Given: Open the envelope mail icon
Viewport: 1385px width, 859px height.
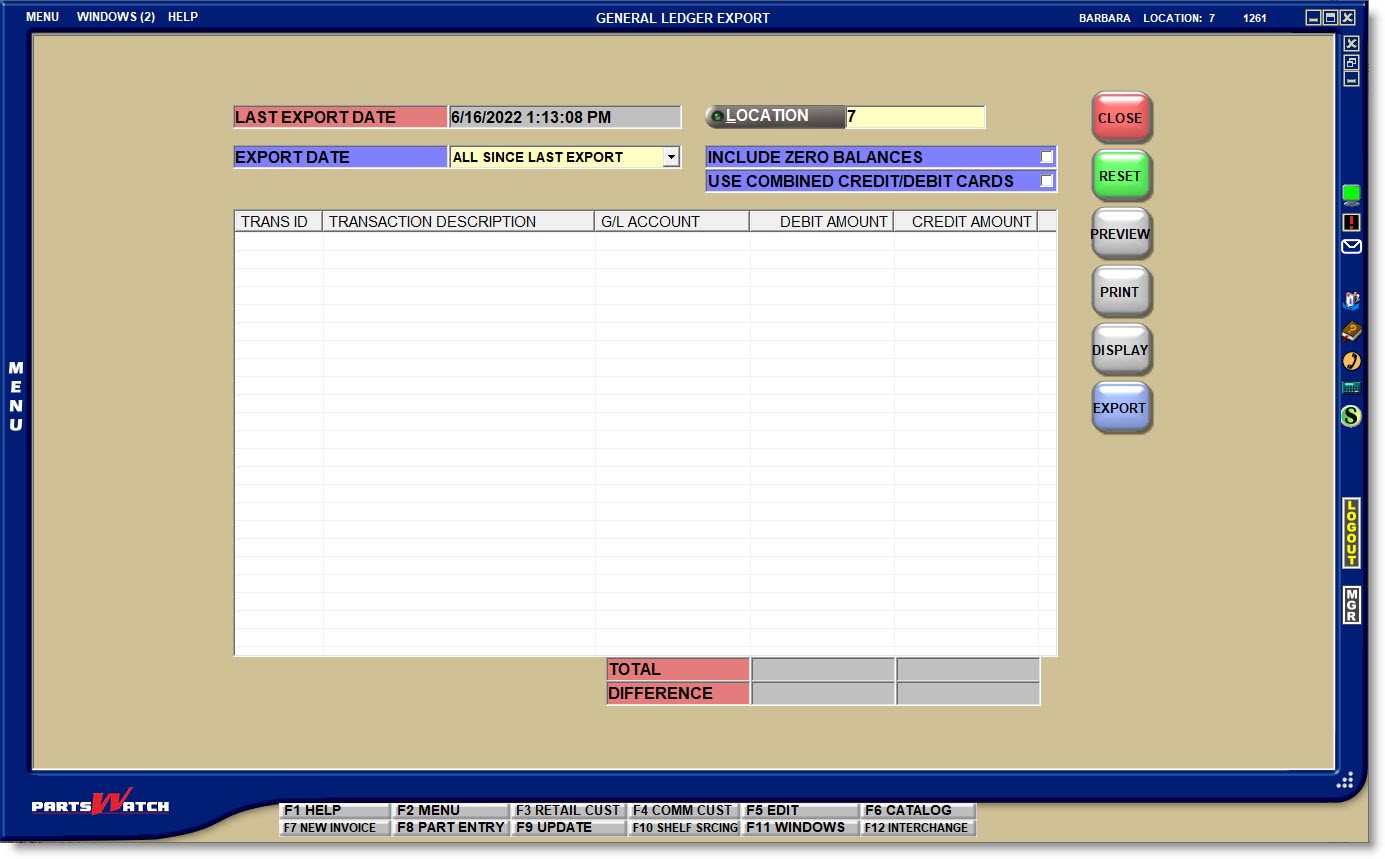Looking at the screenshot, I should pyautogui.click(x=1351, y=246).
